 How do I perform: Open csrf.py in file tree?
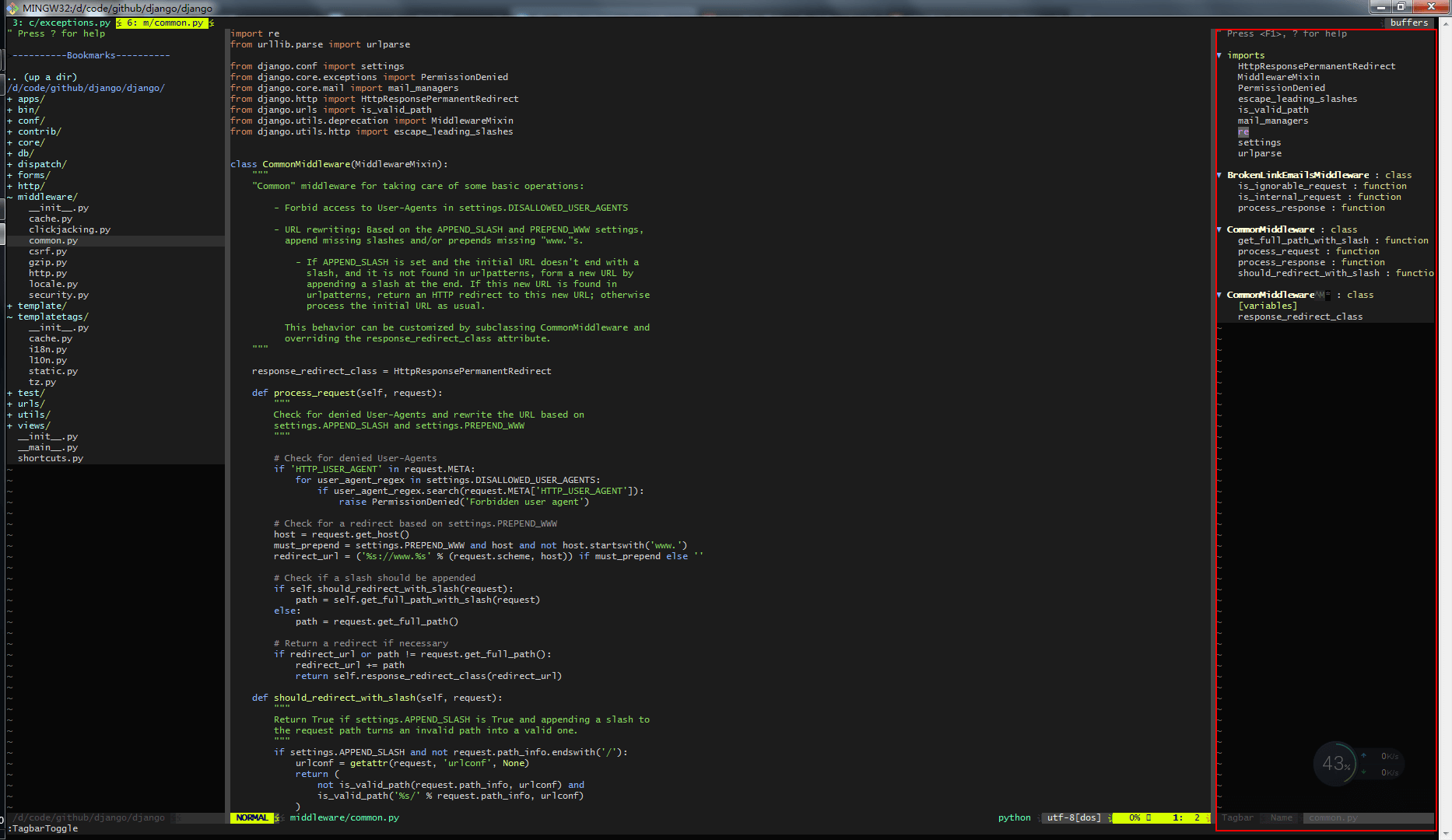tap(47, 251)
